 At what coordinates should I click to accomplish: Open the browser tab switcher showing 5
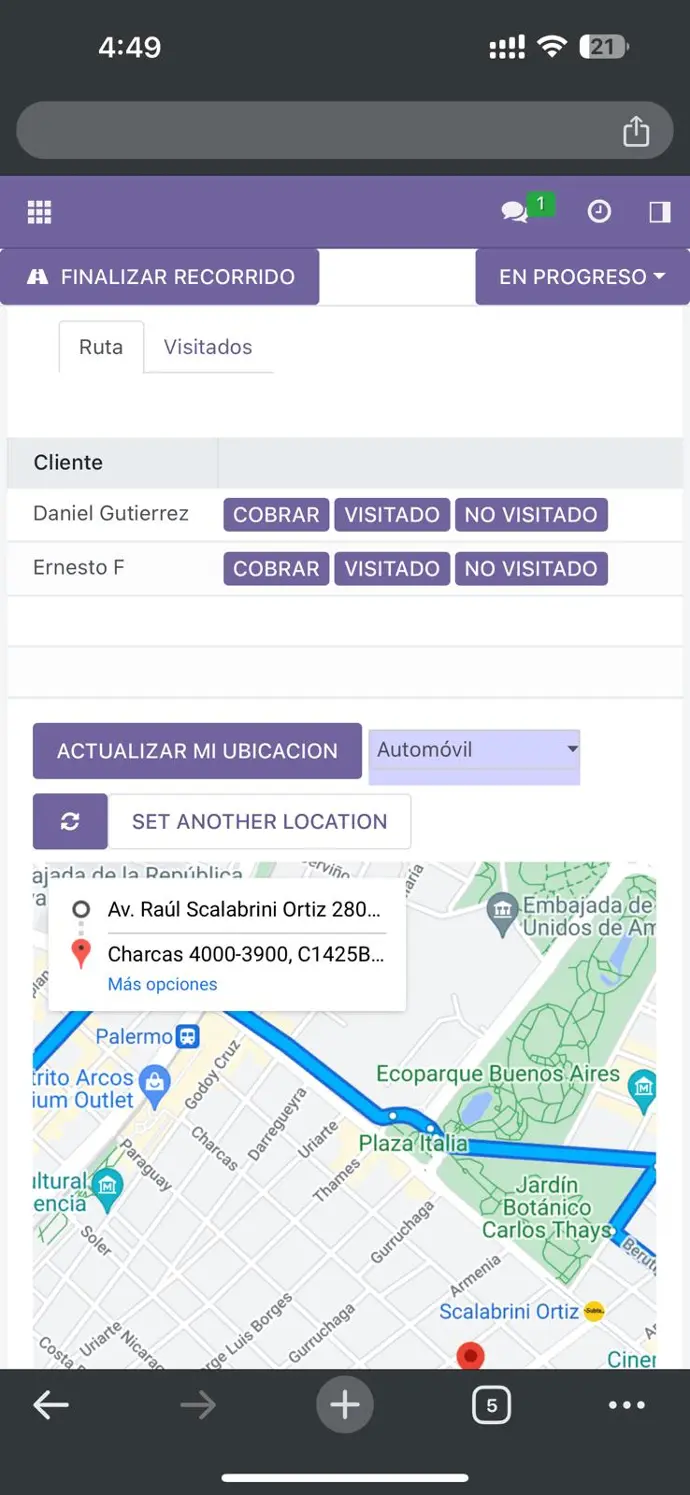tap(491, 1405)
